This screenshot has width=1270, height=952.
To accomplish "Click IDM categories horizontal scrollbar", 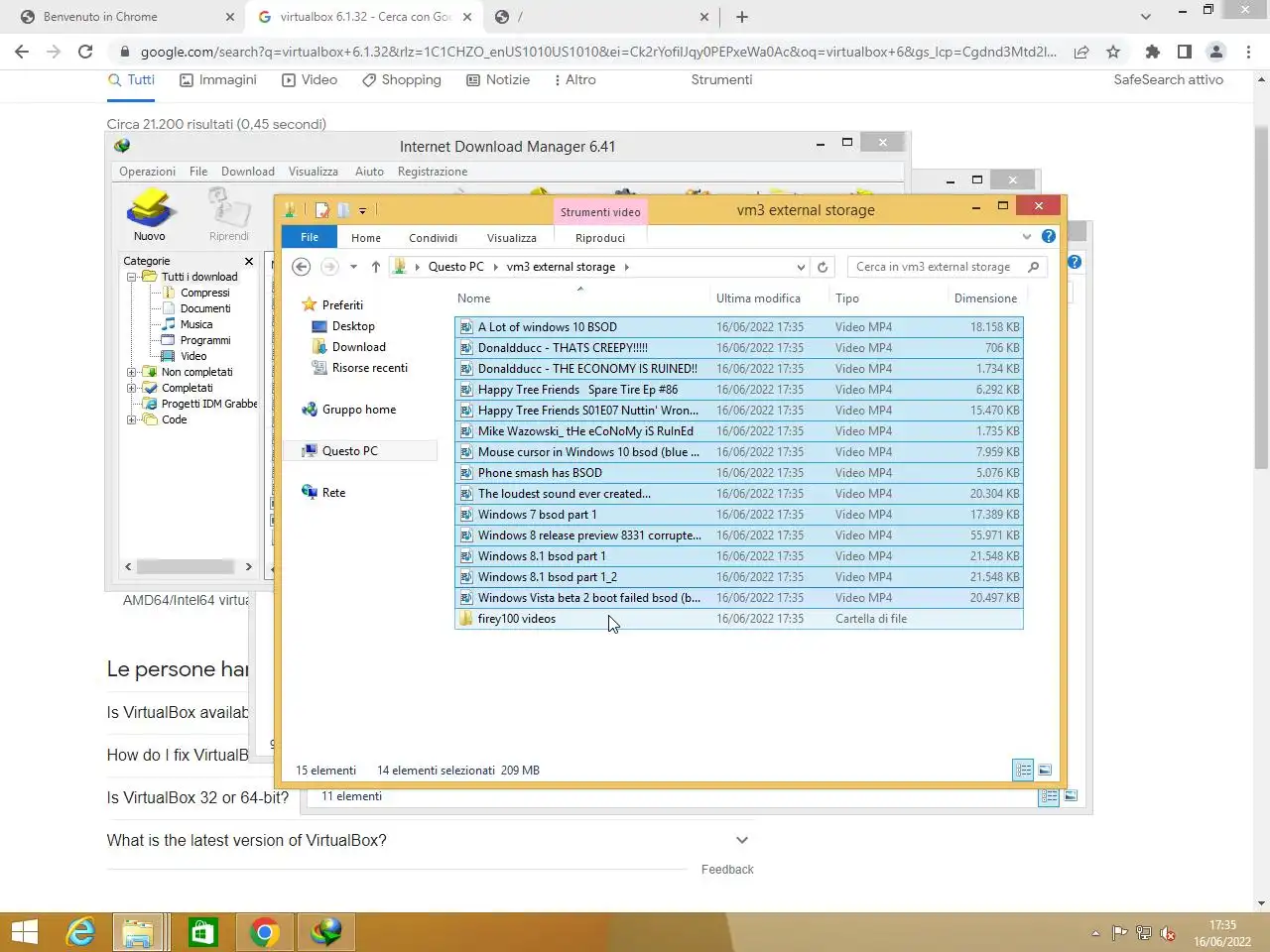I will (x=187, y=567).
